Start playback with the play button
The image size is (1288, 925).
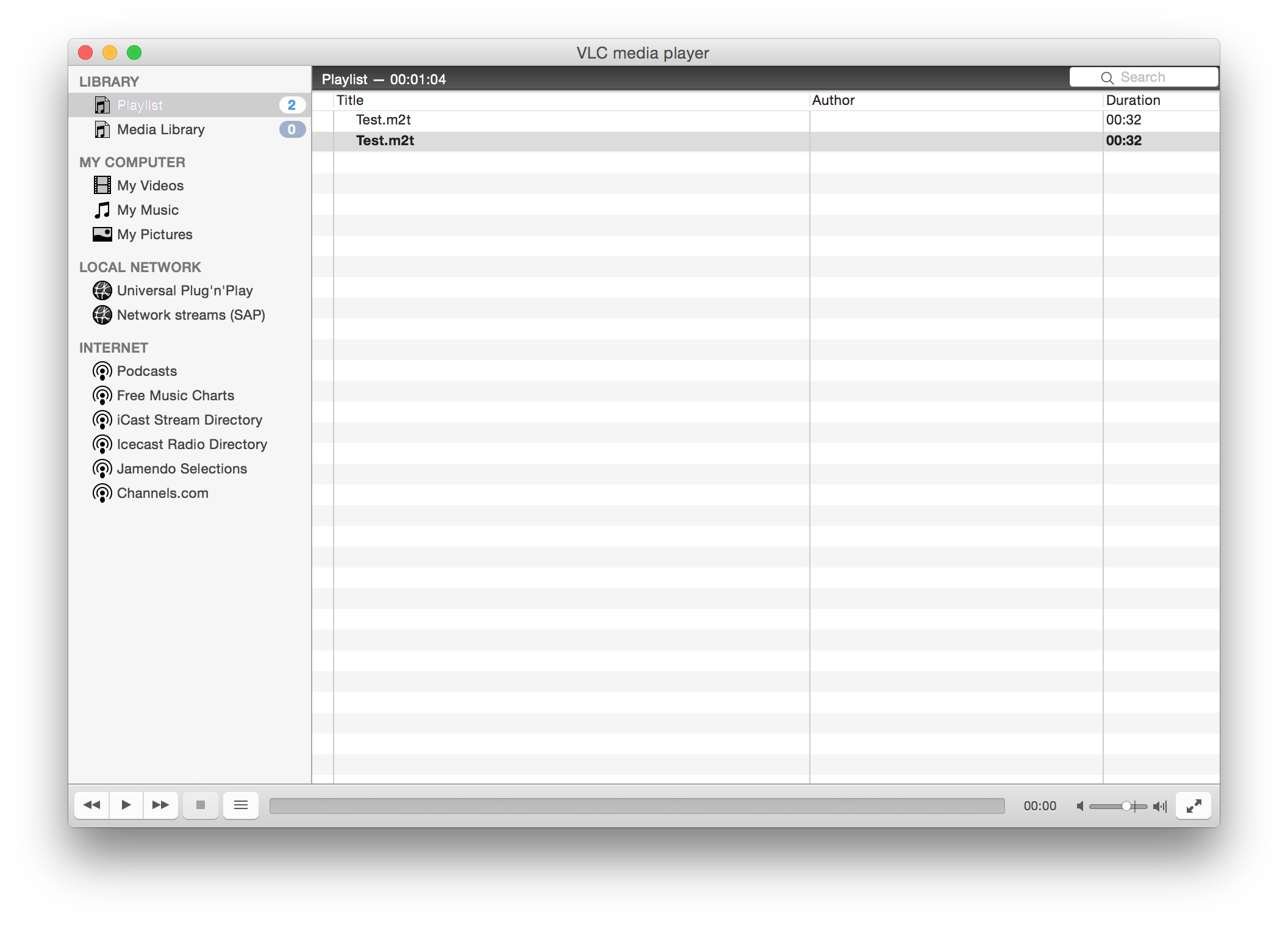pyautogui.click(x=126, y=805)
